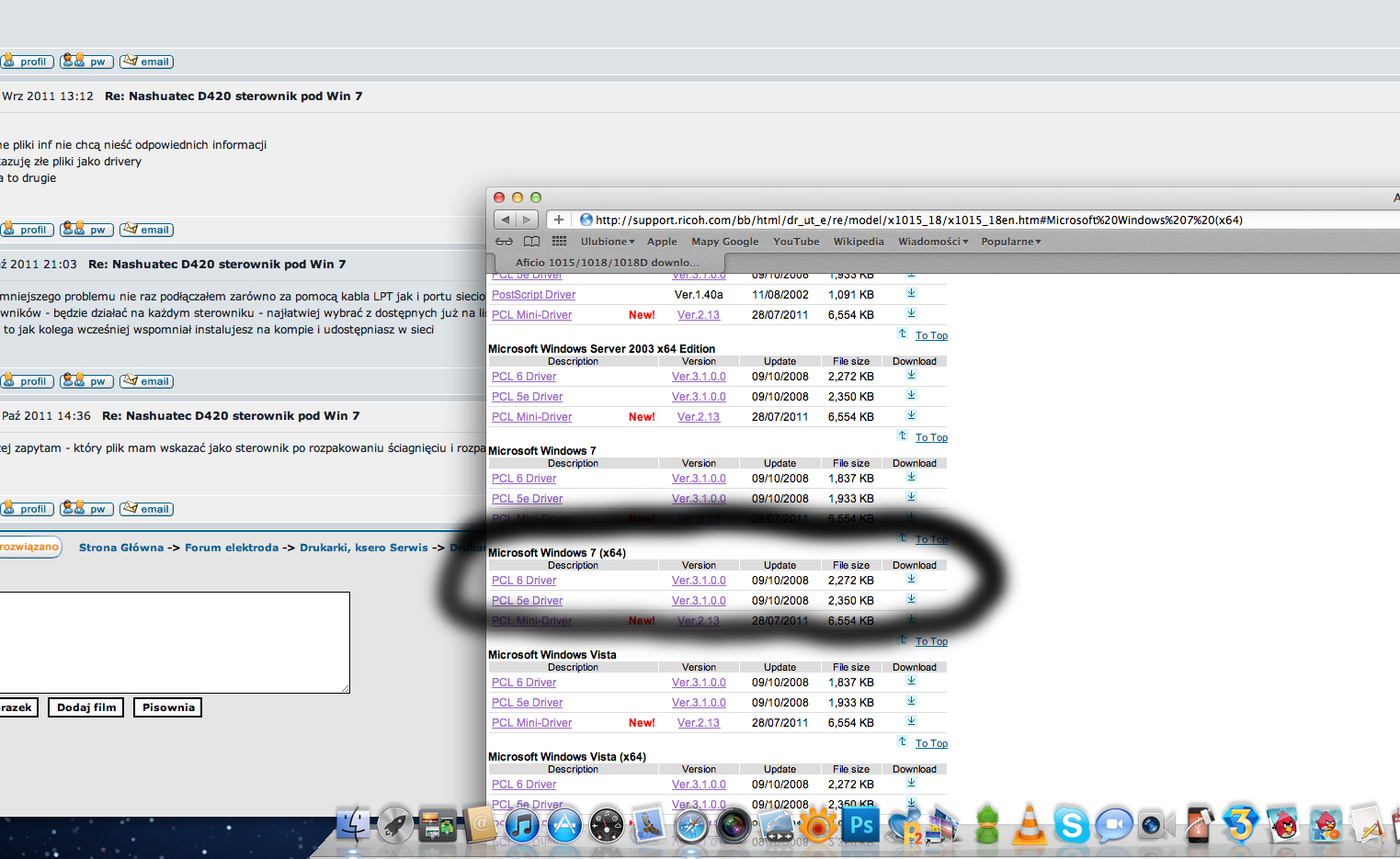
Task: Open Safari's Reading List glasses icon
Action: coord(504,242)
